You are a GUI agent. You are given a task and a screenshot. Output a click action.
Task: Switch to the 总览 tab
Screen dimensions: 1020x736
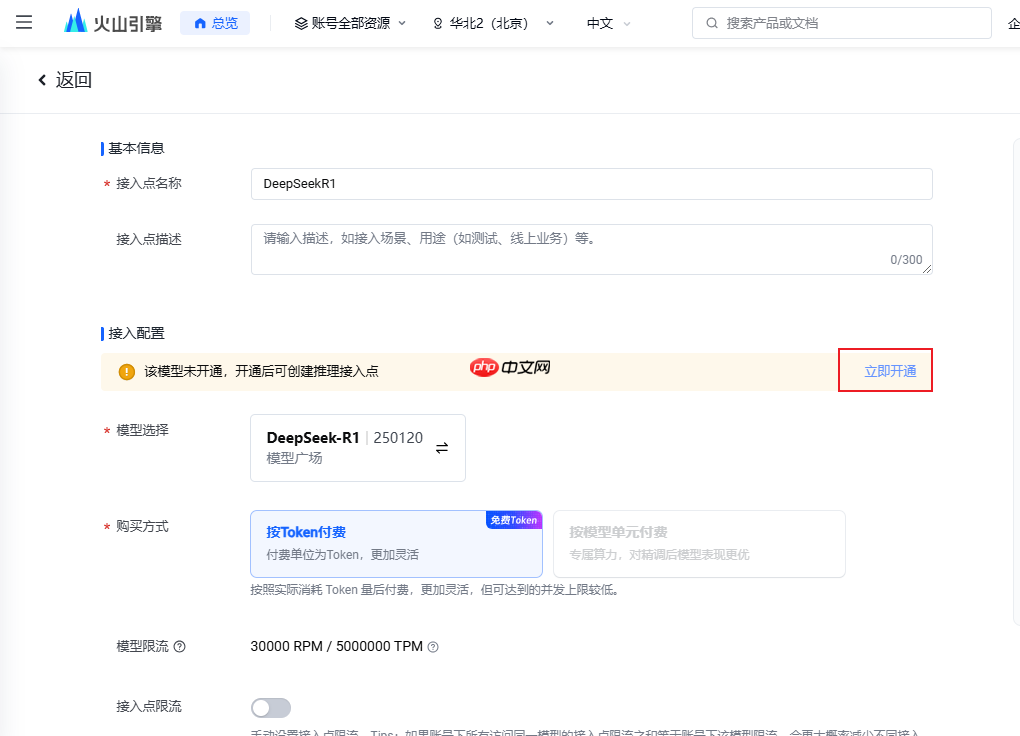pos(214,22)
